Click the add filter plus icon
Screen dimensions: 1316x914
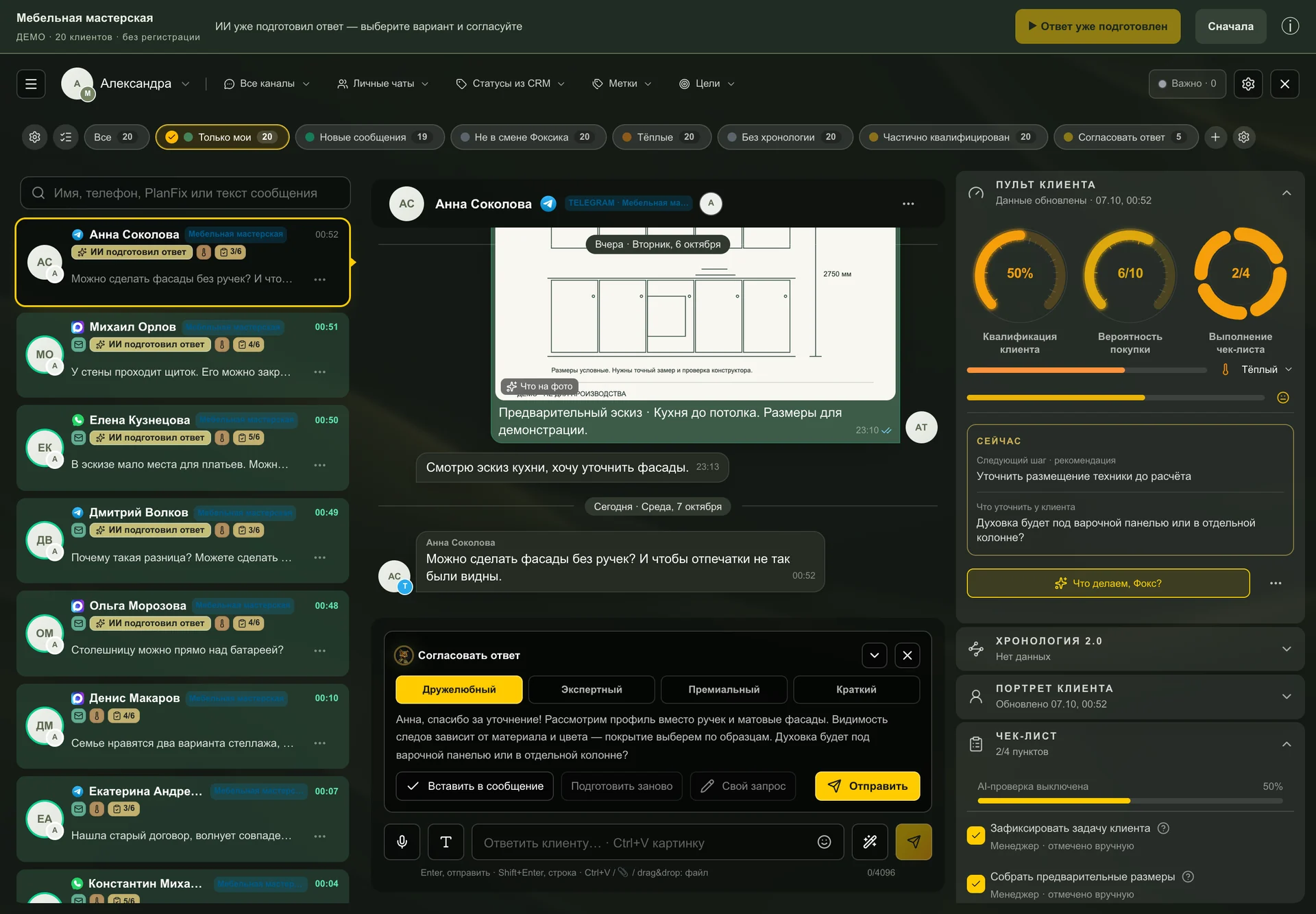(x=1215, y=137)
